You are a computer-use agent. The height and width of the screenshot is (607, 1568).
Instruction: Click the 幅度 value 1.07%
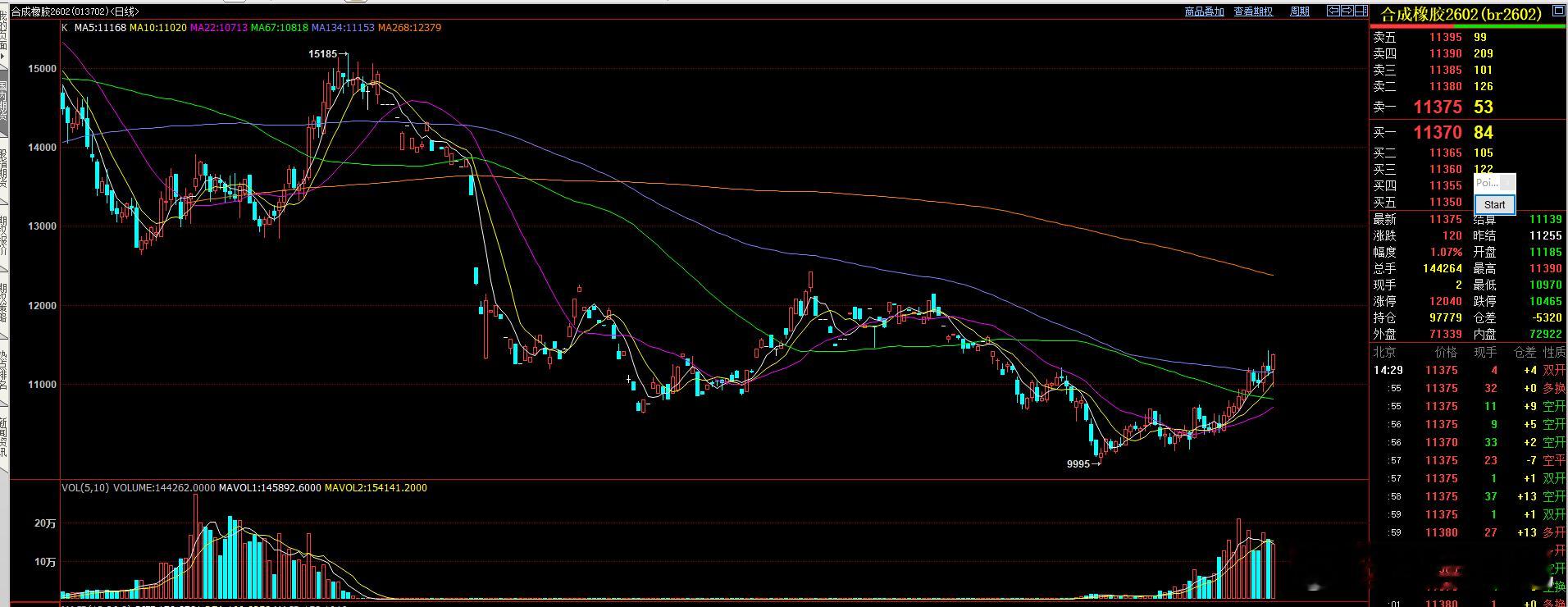coord(1447,252)
